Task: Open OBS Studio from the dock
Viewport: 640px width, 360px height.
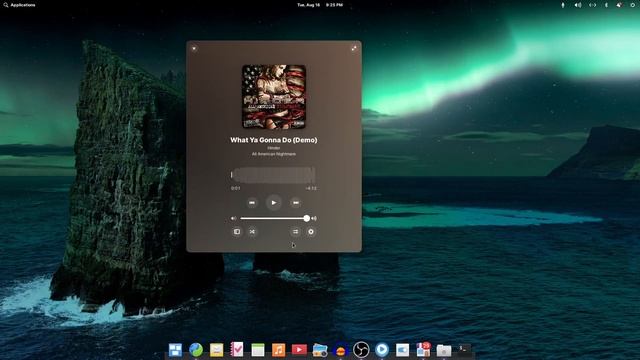Action: tap(361, 350)
